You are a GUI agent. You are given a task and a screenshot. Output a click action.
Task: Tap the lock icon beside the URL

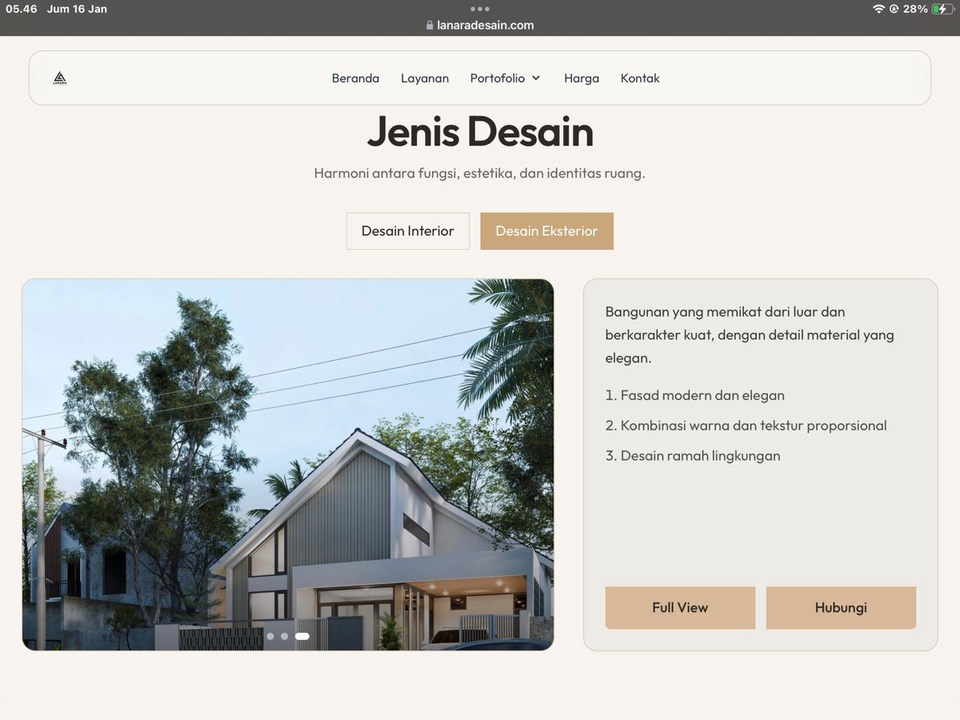click(x=430, y=26)
